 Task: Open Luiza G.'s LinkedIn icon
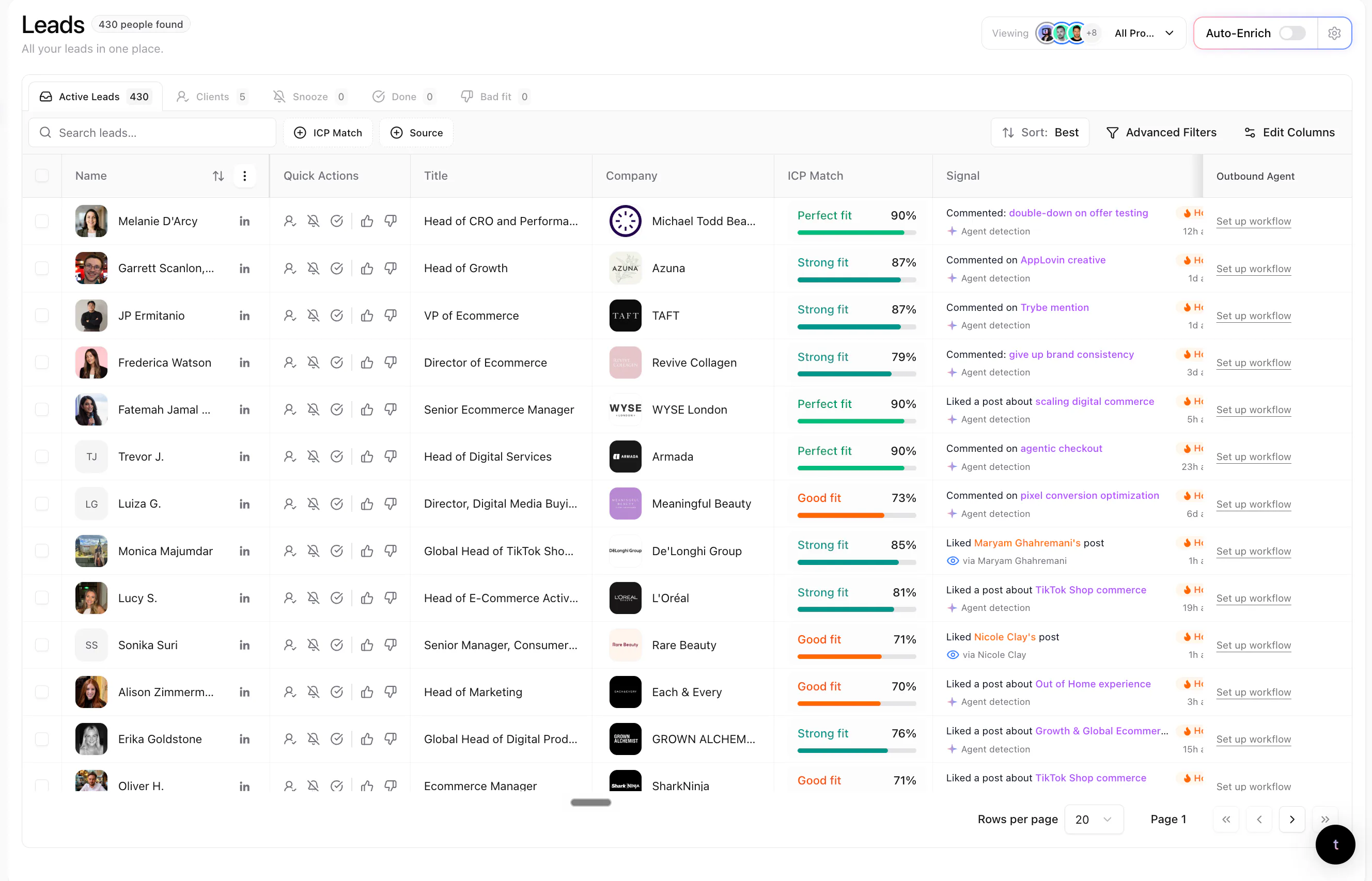pyautogui.click(x=244, y=504)
